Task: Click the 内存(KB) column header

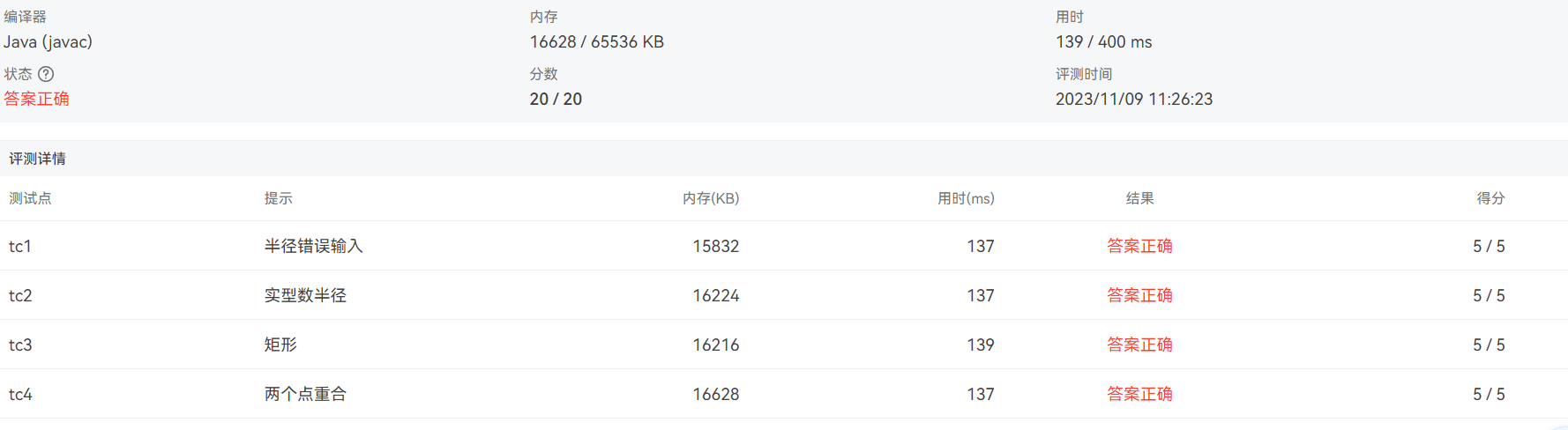Action: click(x=710, y=198)
